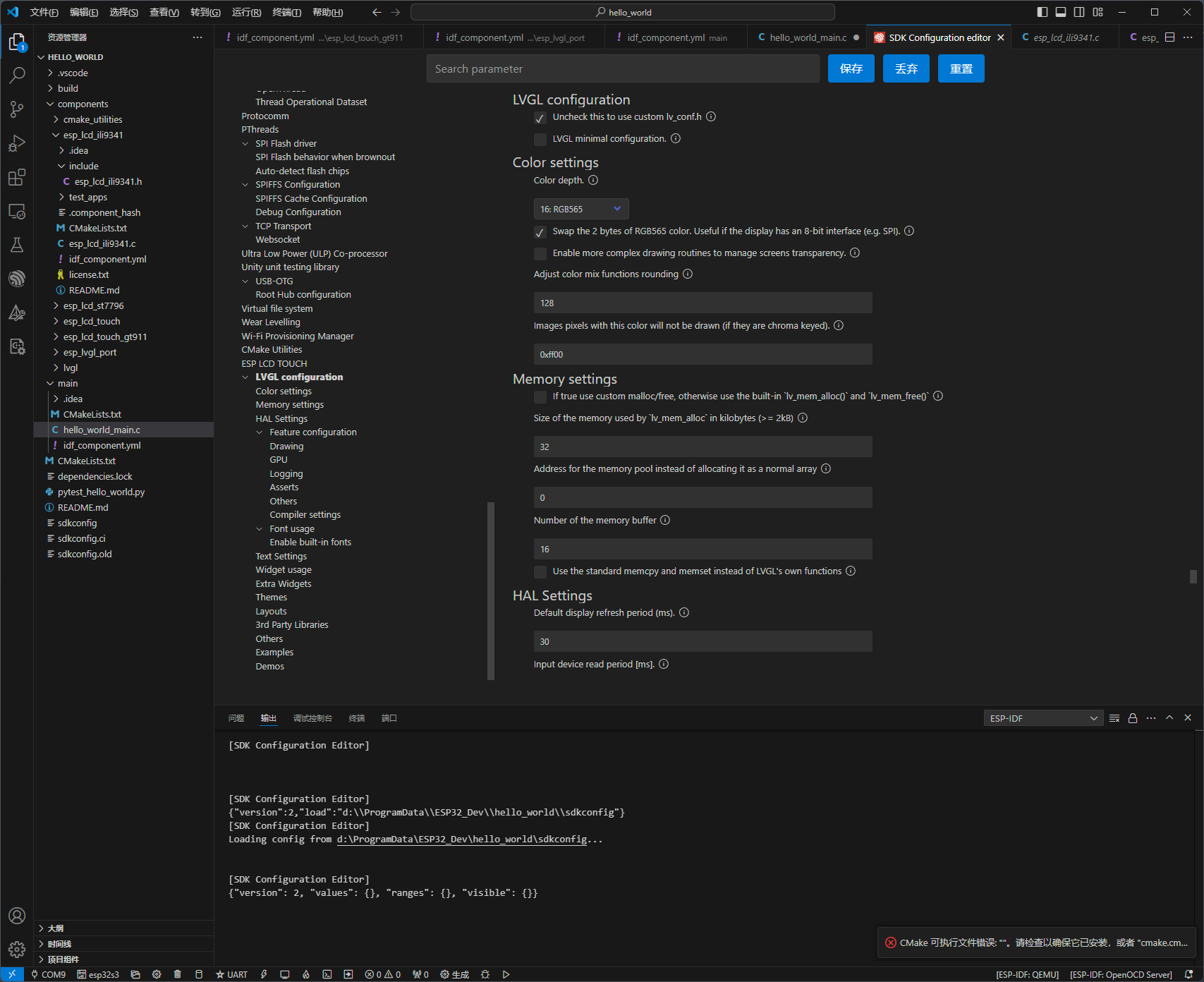Click the monitor device icon in status bar
Viewport: 1204px width, 982px height.
point(285,974)
